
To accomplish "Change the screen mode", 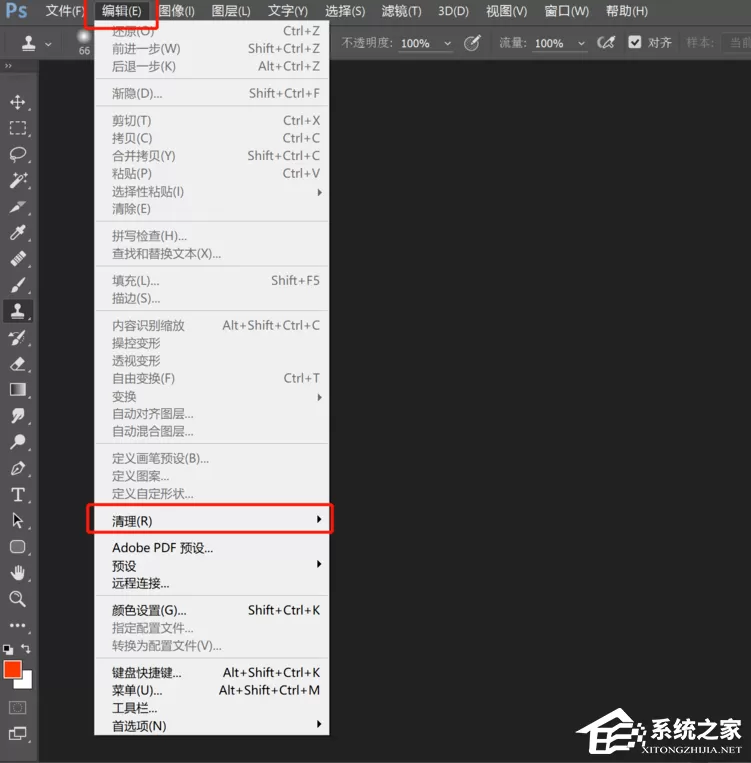I will click(18, 733).
